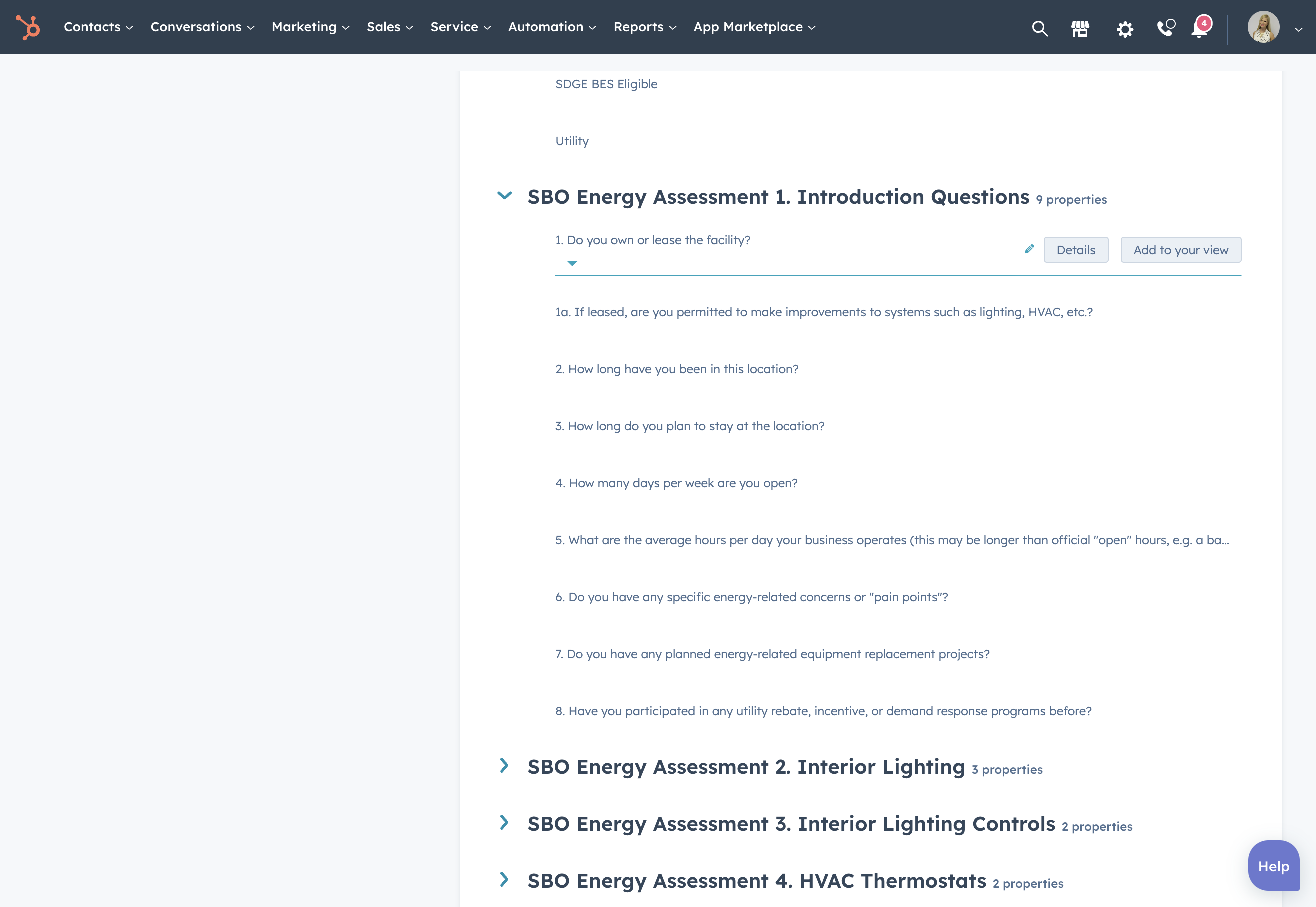Select question 5 about average hours per day

(892, 540)
